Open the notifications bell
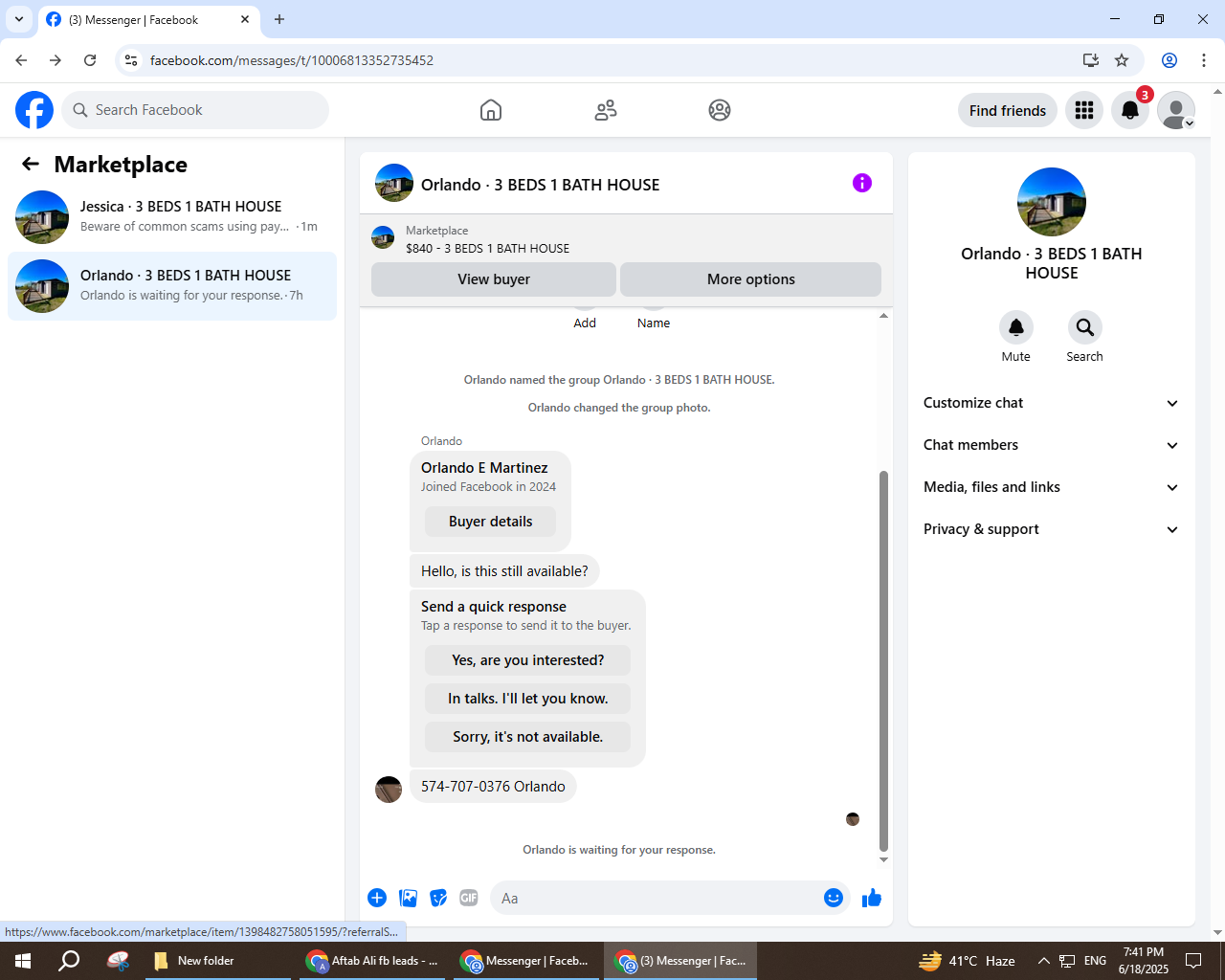Viewport: 1225px width, 980px height. 1130,110
